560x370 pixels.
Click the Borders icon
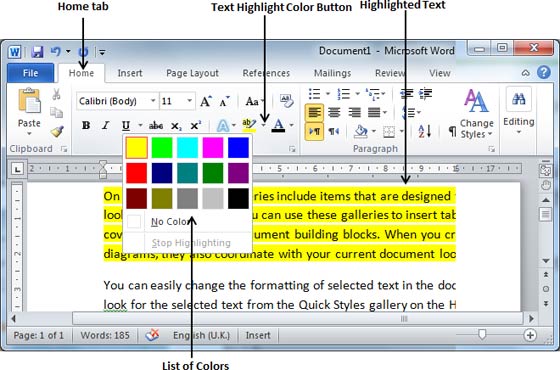pyautogui.click(x=389, y=132)
